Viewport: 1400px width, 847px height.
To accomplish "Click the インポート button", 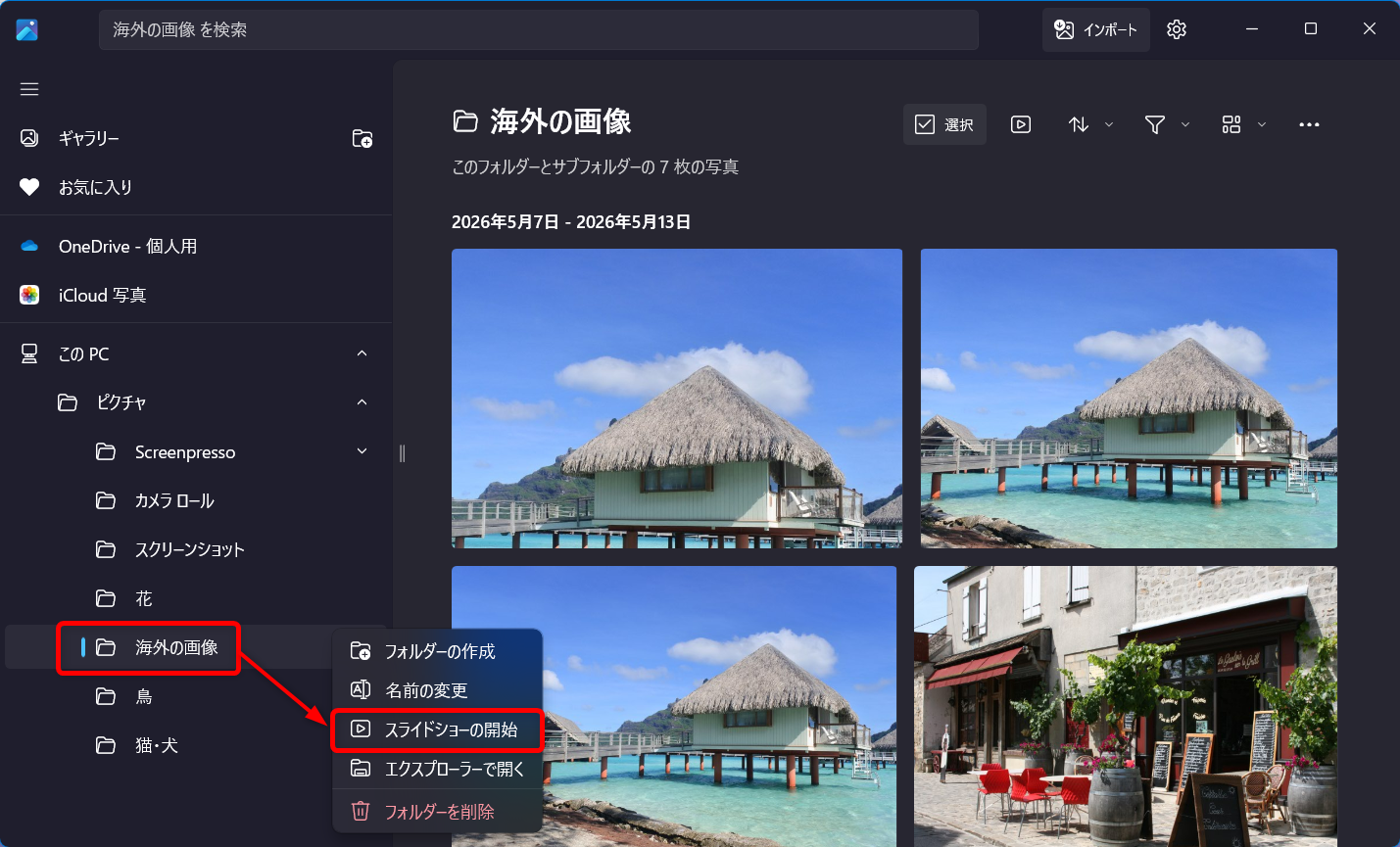I will tap(1095, 29).
